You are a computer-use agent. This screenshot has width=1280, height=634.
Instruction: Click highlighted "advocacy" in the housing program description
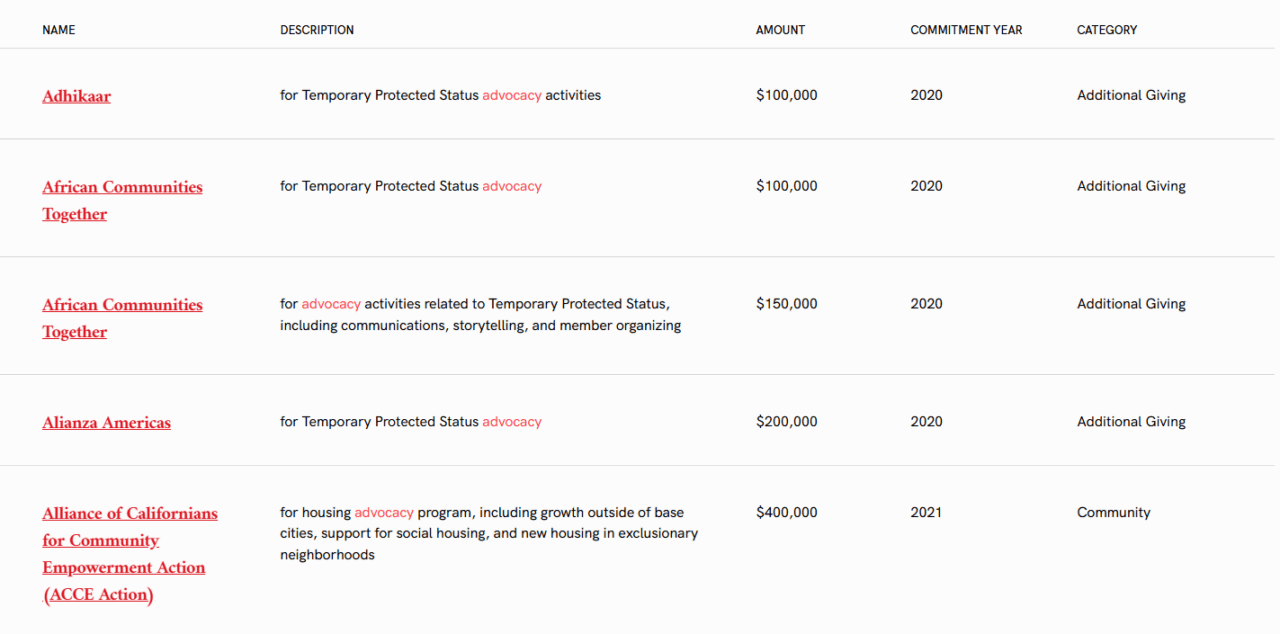tap(384, 512)
